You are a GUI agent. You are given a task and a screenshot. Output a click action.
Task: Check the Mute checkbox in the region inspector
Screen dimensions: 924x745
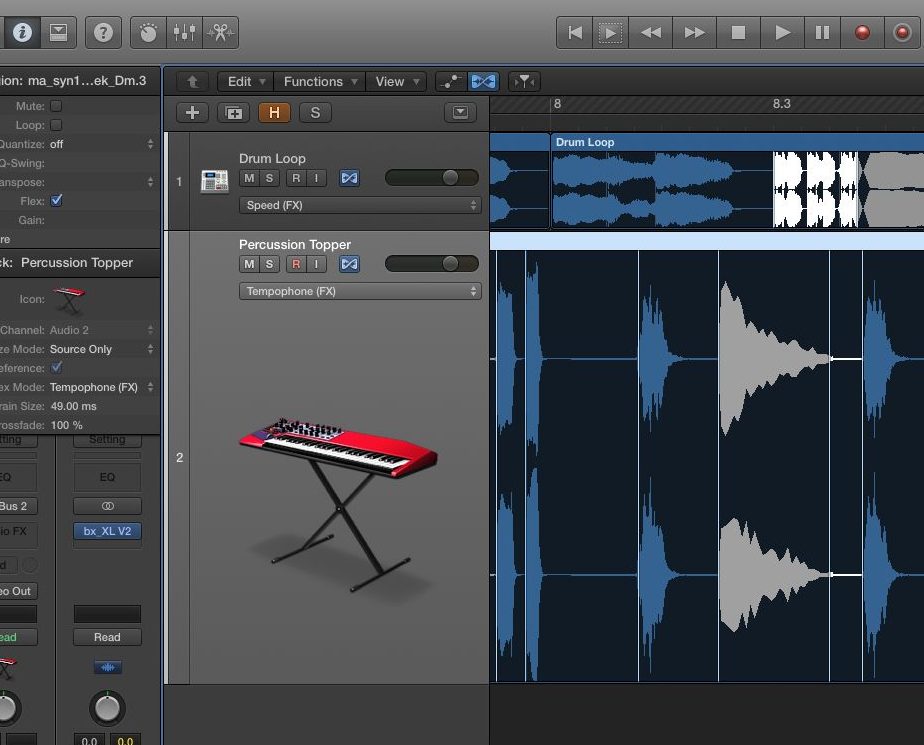57,105
